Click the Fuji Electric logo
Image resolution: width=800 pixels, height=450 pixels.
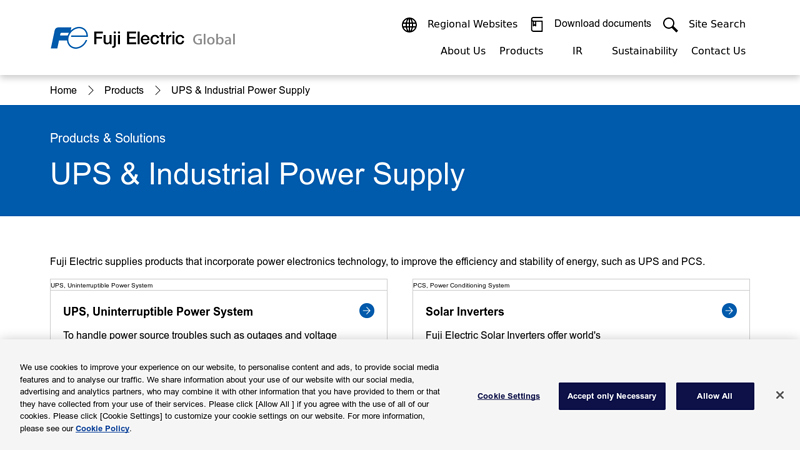(x=117, y=38)
